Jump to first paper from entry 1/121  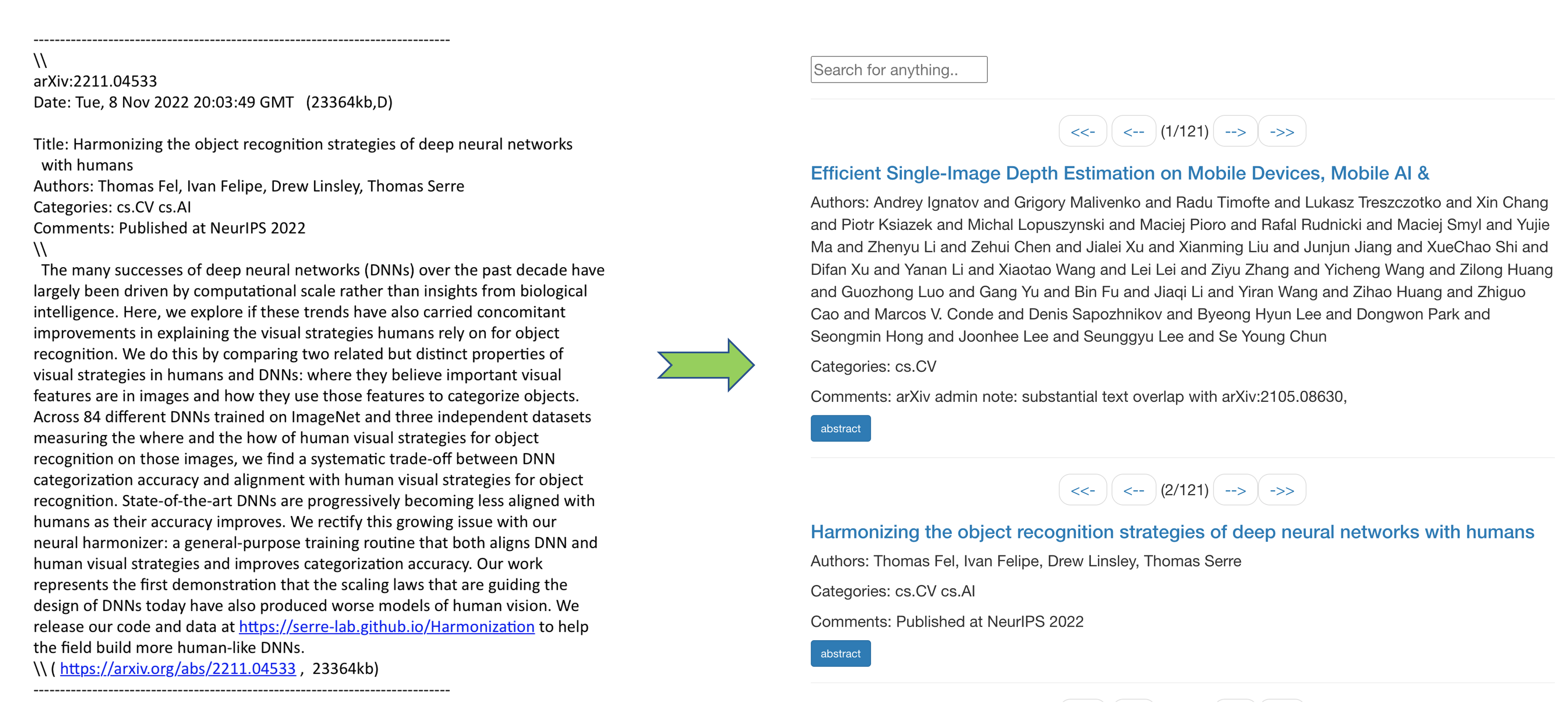click(x=1082, y=131)
